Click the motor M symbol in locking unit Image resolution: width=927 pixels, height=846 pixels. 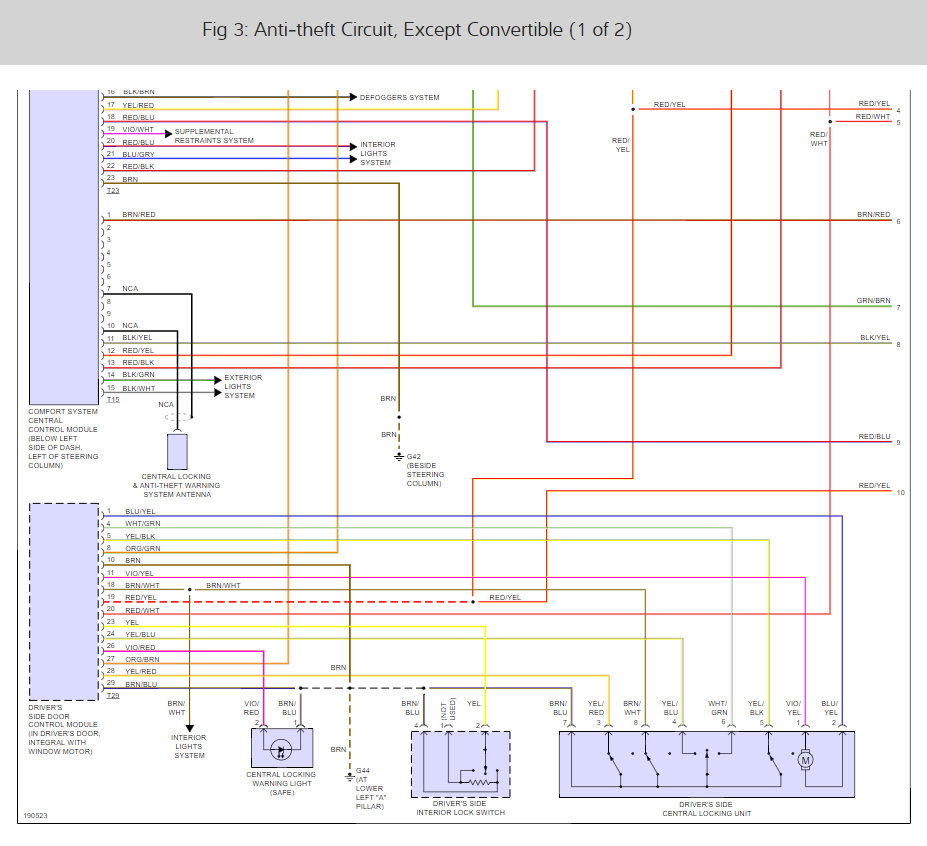point(805,760)
